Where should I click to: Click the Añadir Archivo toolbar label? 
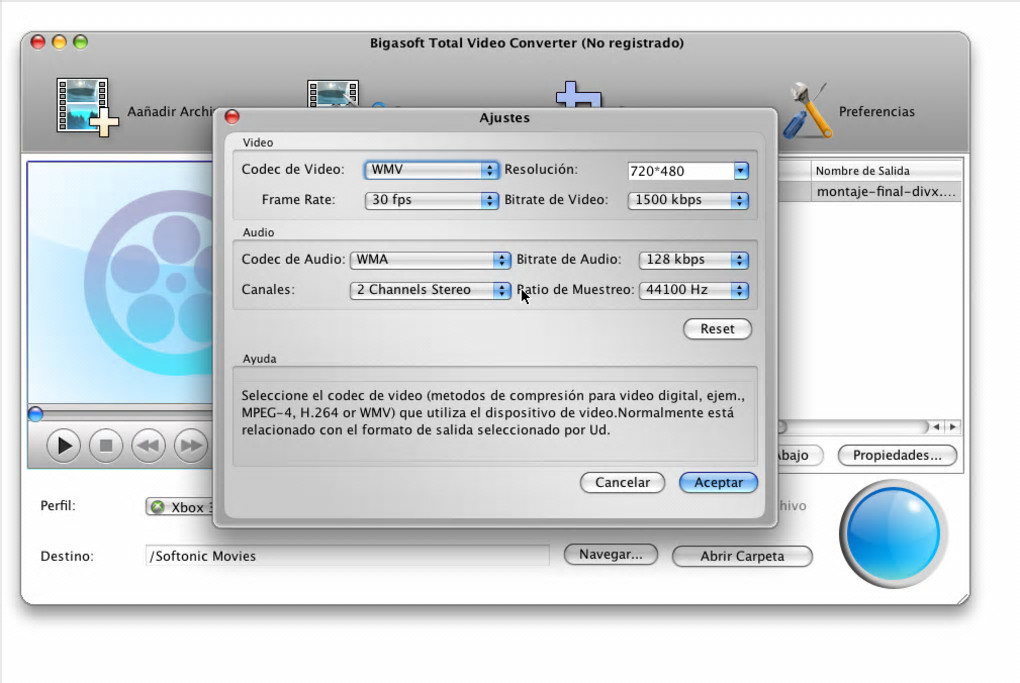(x=170, y=112)
